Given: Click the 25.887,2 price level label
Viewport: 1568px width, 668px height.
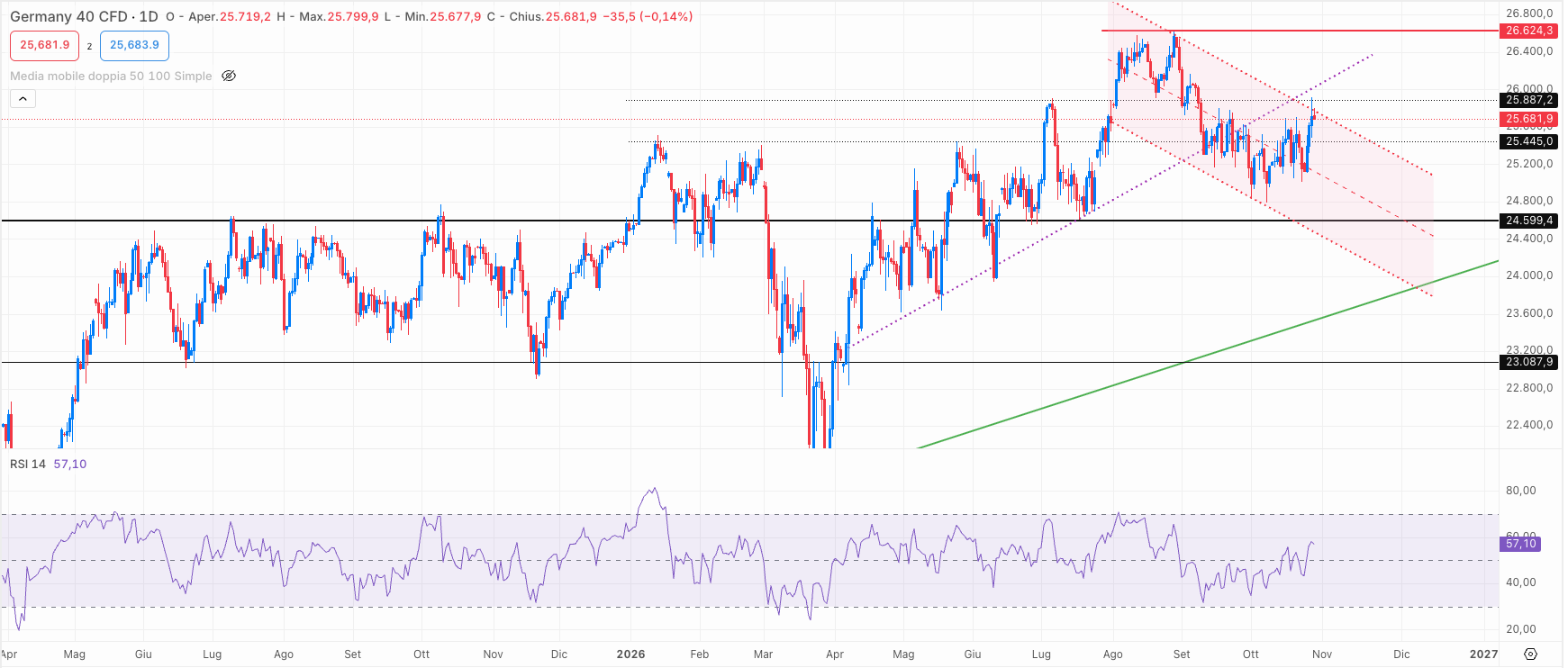Looking at the screenshot, I should pos(1528,100).
